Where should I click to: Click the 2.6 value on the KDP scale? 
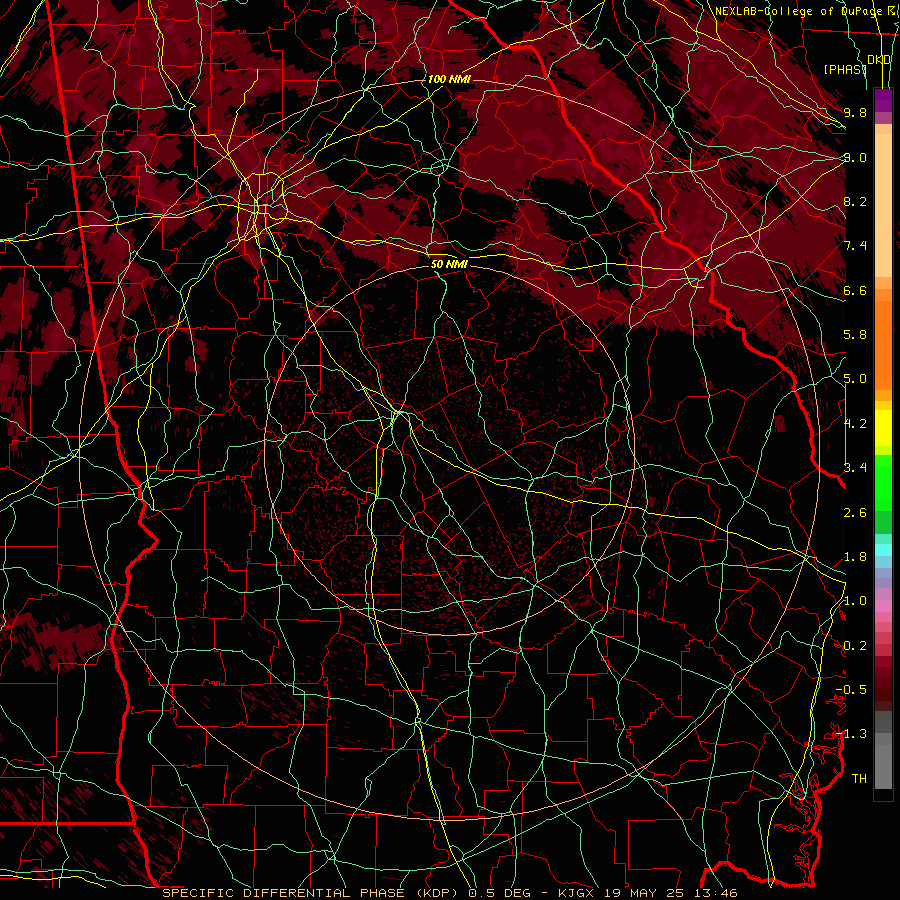click(855, 513)
